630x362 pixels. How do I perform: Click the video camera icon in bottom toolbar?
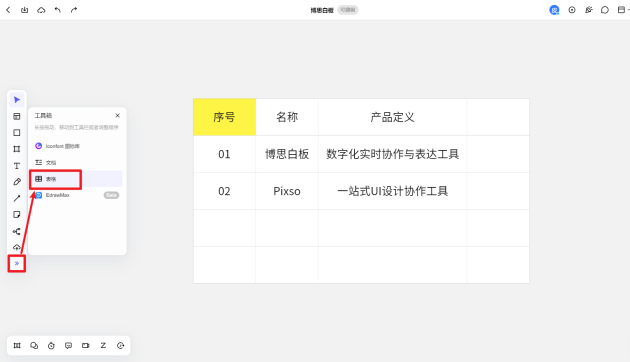(x=86, y=346)
